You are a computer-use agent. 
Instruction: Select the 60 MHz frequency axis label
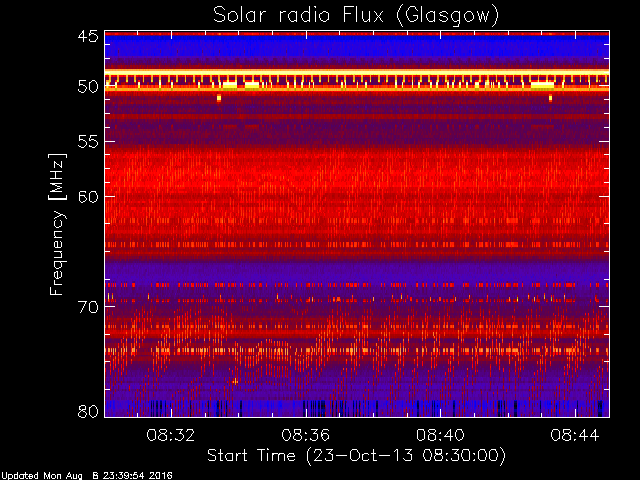tap(88, 196)
